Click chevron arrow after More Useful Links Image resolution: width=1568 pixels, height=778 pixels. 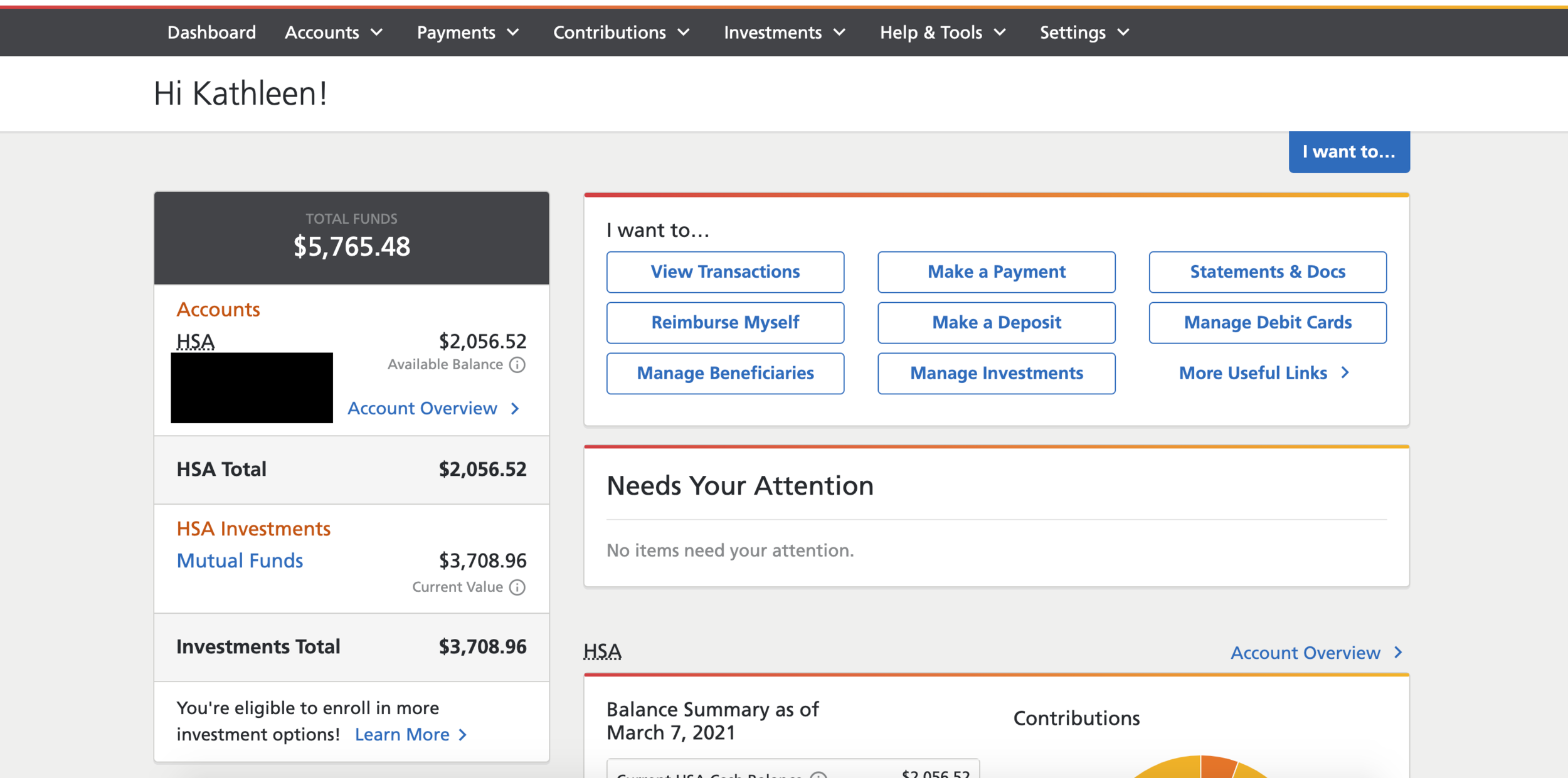click(1345, 373)
